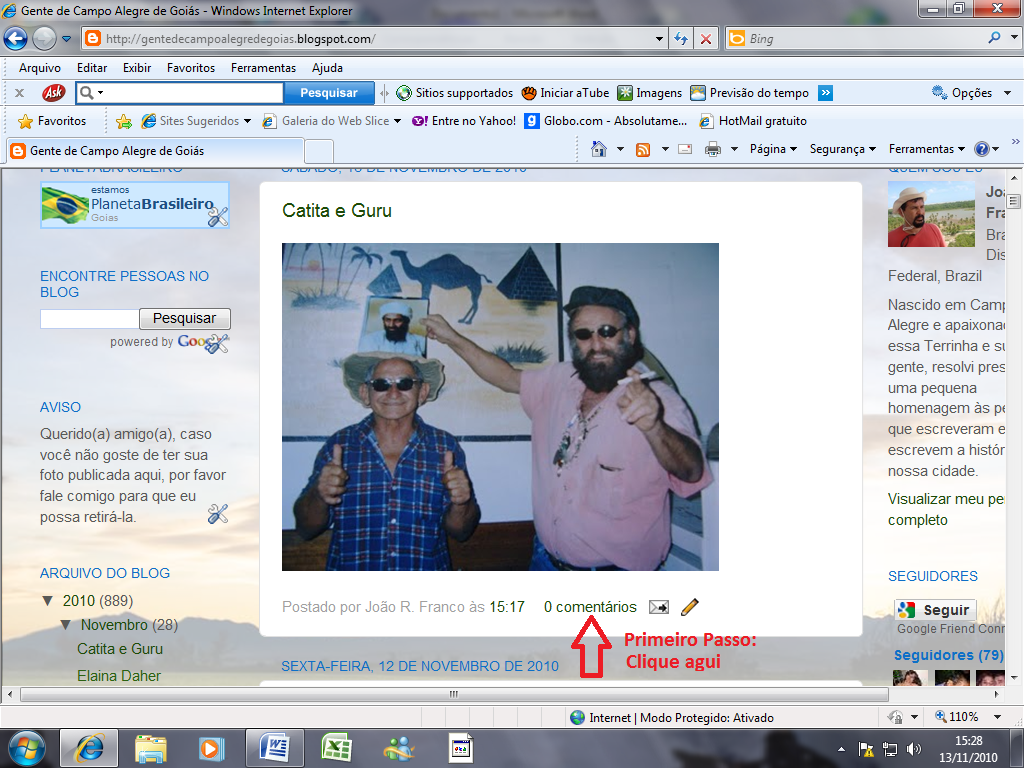1024x768 pixels.
Task: Click the Refresh icon beside address bar
Action: point(680,39)
